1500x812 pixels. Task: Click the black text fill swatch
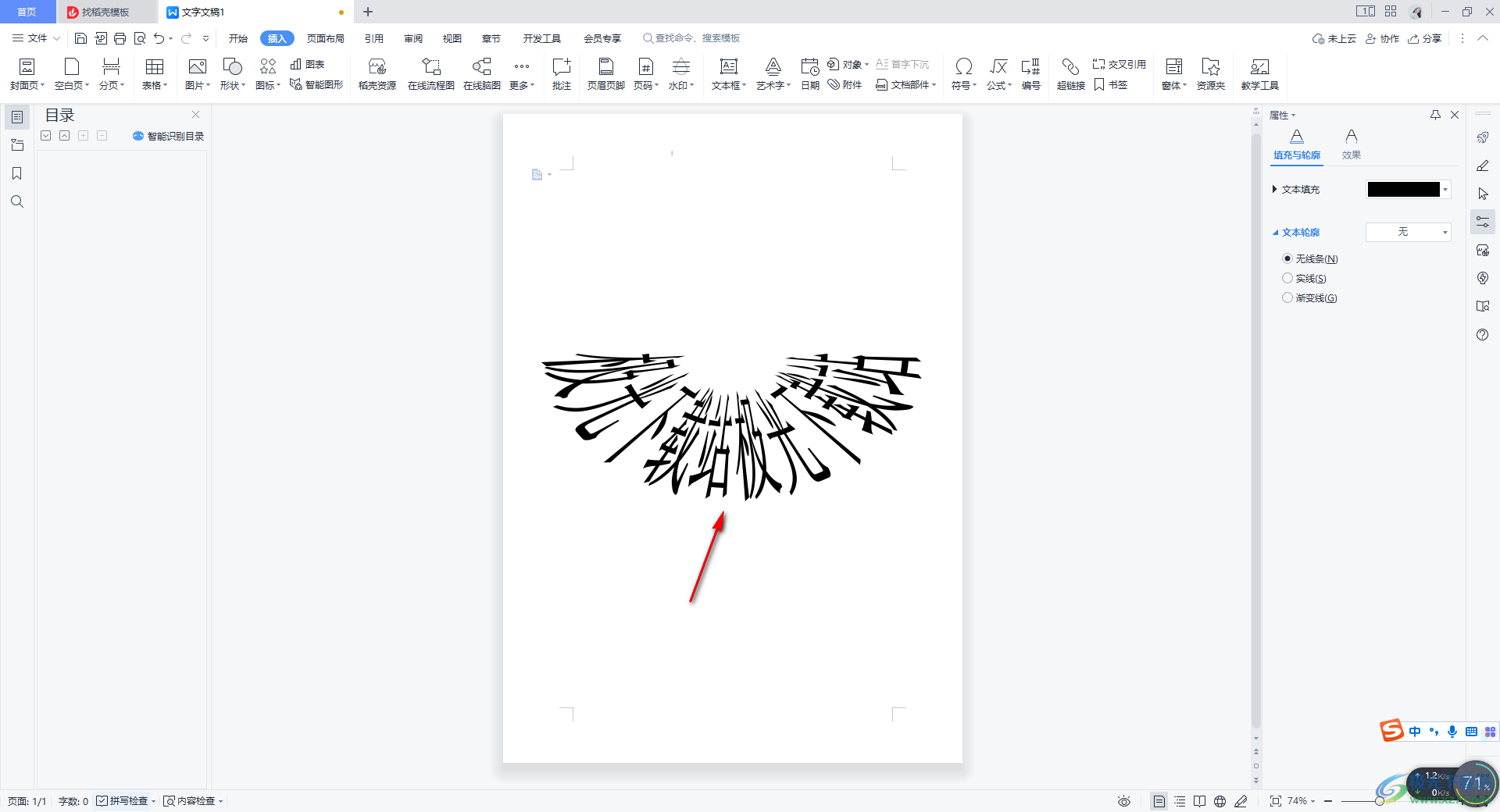click(x=1403, y=190)
